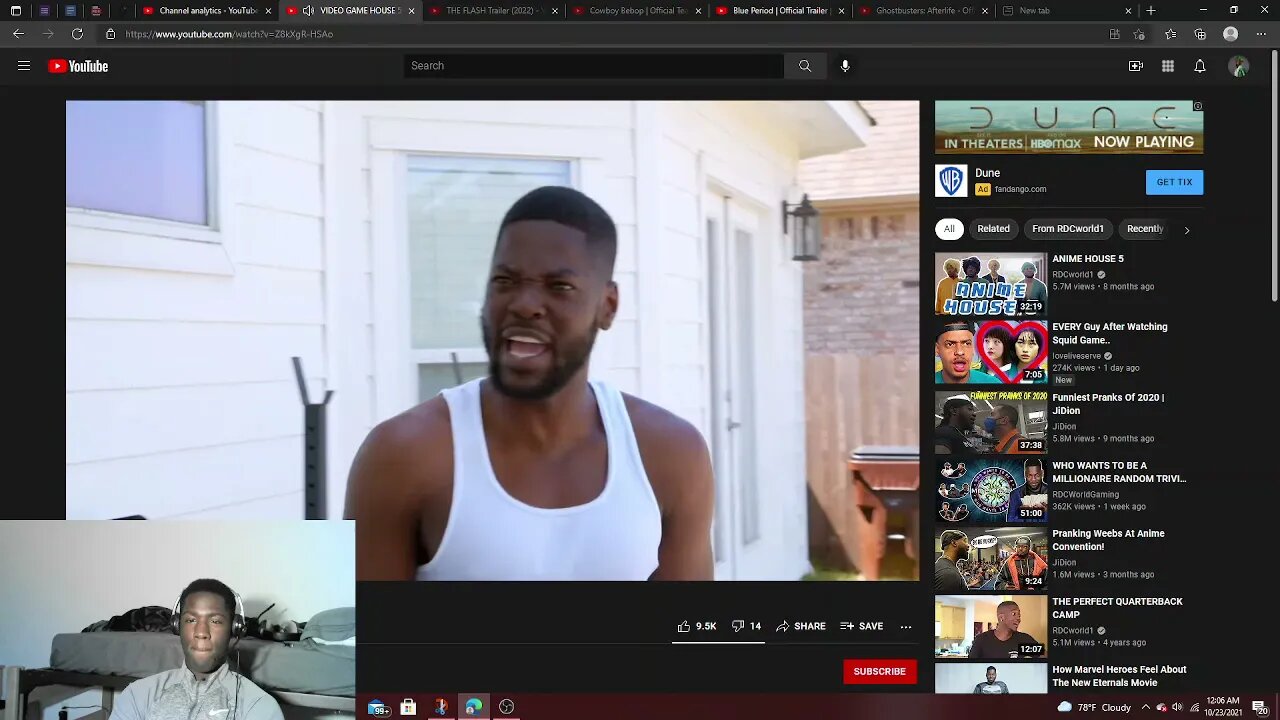1280x720 pixels.
Task: Select the Related filter chip
Action: point(993,229)
